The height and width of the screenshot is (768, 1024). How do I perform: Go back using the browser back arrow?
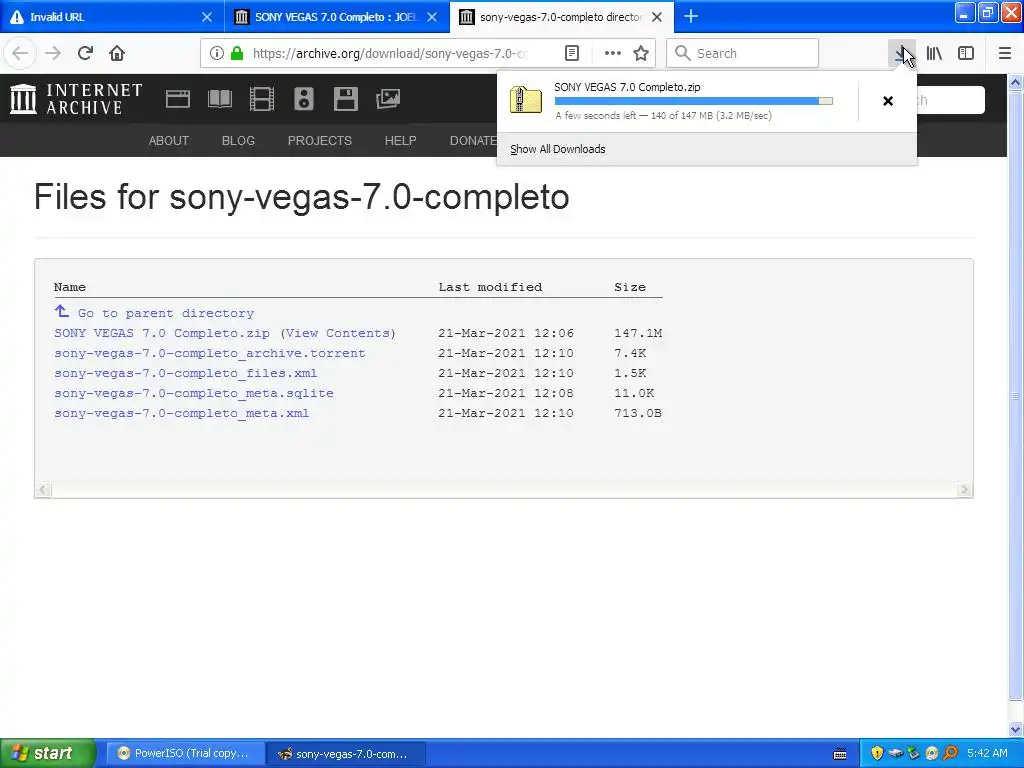click(x=20, y=54)
